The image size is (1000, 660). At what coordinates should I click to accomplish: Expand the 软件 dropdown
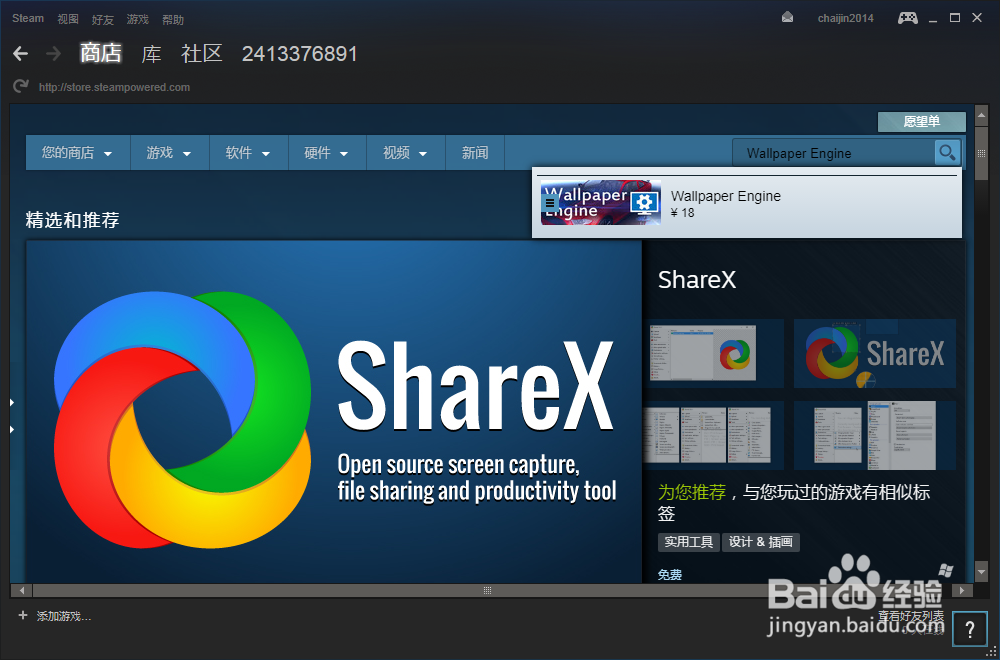click(249, 152)
